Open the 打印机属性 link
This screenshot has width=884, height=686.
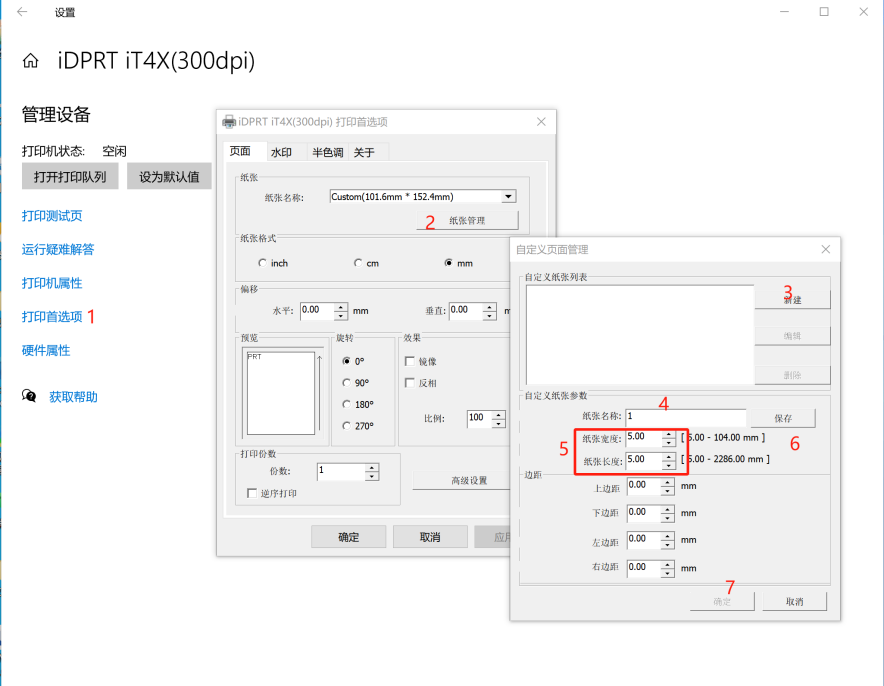tap(52, 283)
